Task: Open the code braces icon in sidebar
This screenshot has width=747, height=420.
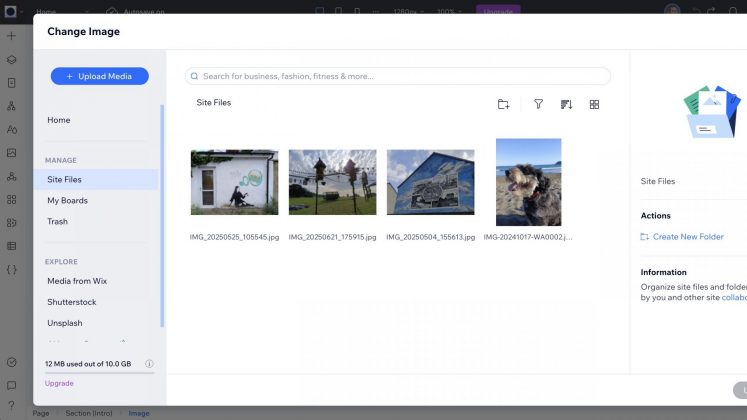Action: tap(12, 269)
